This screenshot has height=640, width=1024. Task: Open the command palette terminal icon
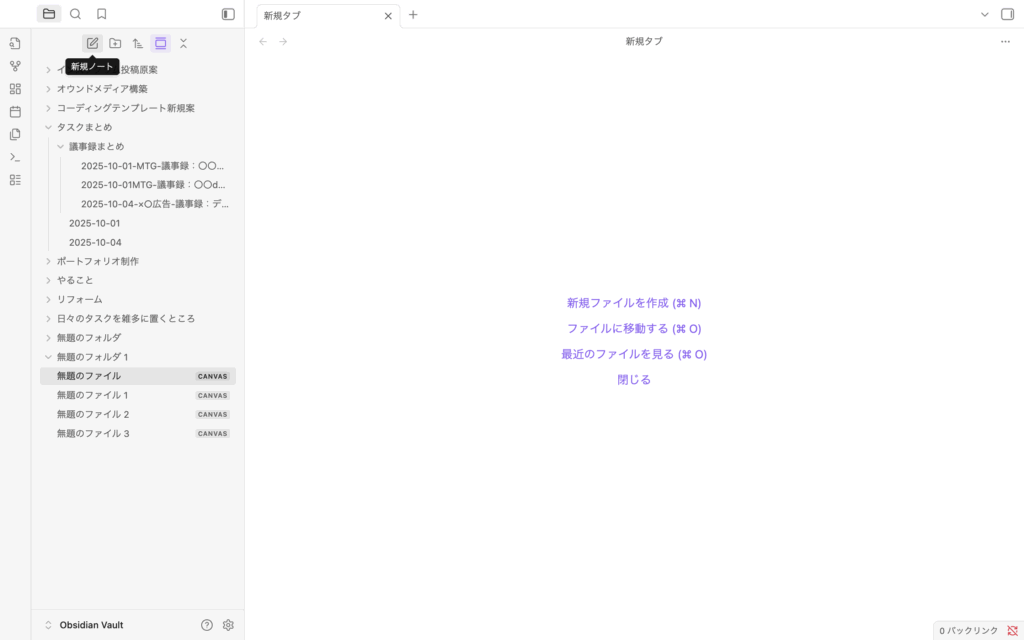tap(15, 157)
